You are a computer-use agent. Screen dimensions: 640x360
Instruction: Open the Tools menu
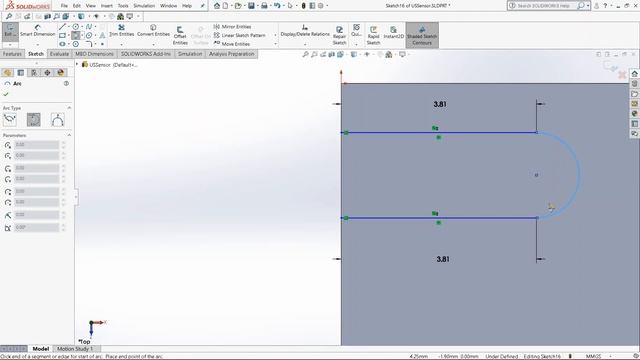(x=123, y=6)
